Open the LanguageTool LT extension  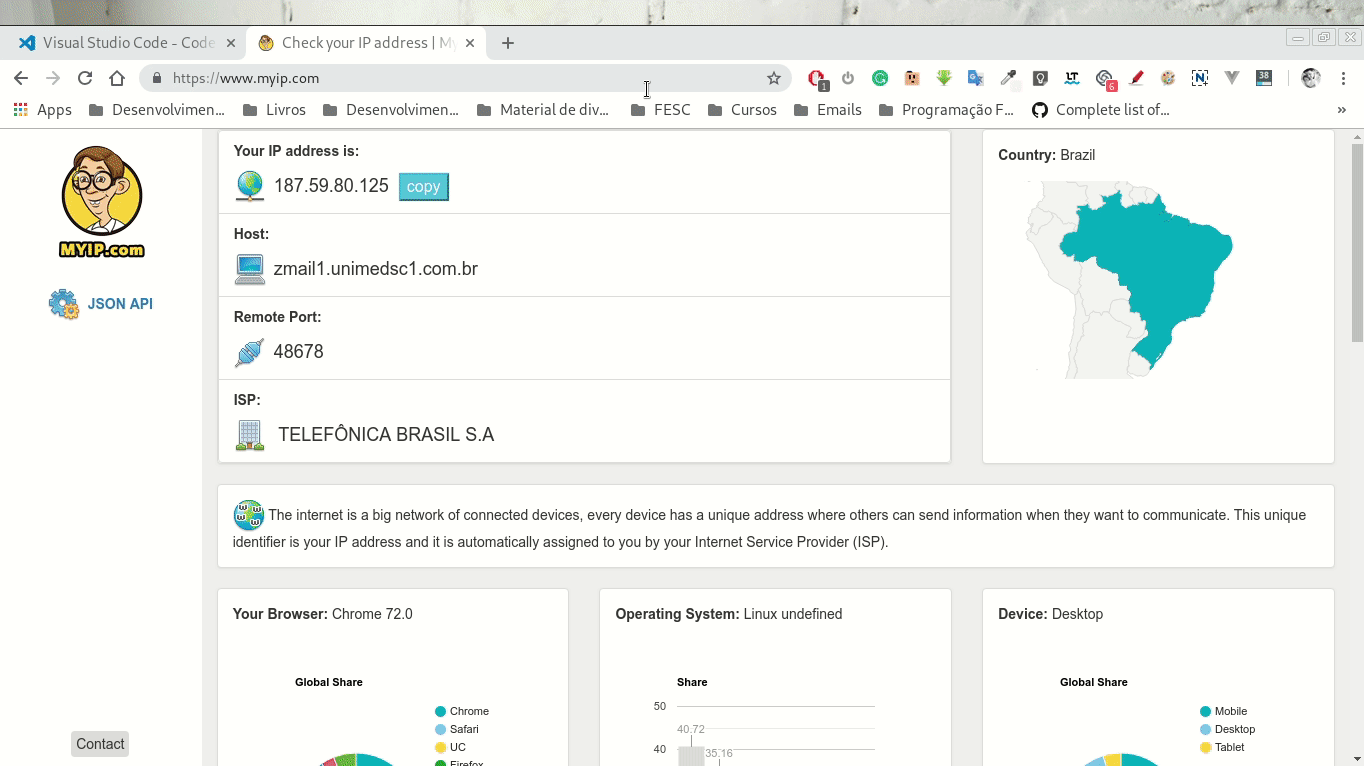click(1072, 77)
